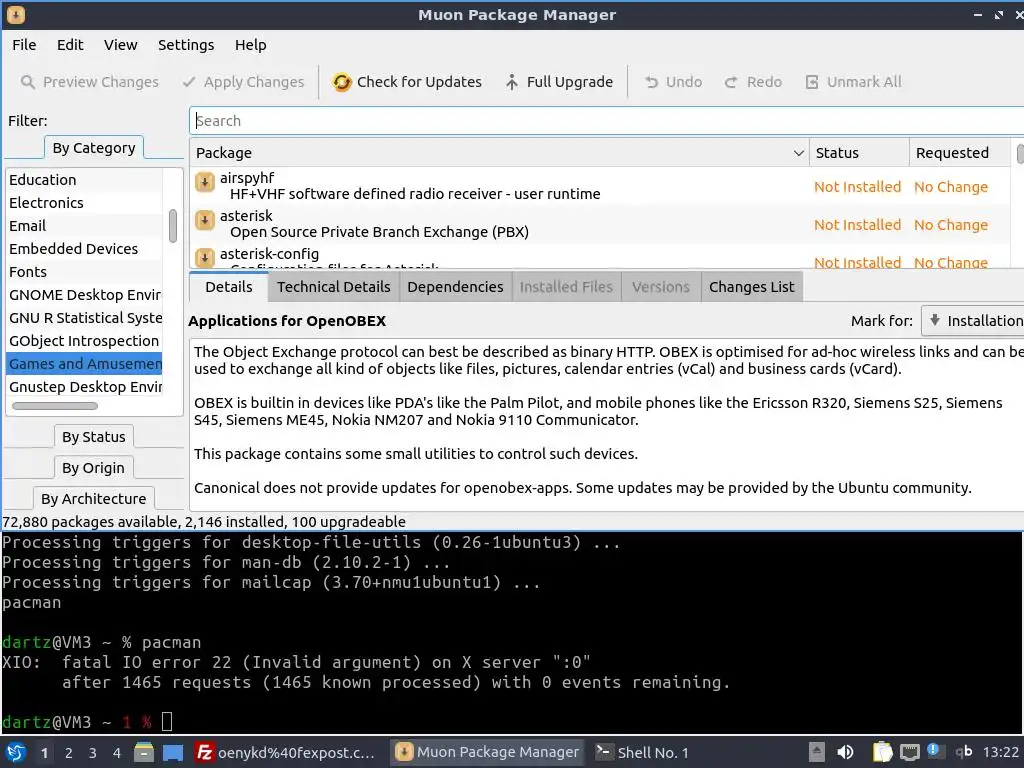Expand the By Status filter
1024x768 pixels.
point(94,437)
